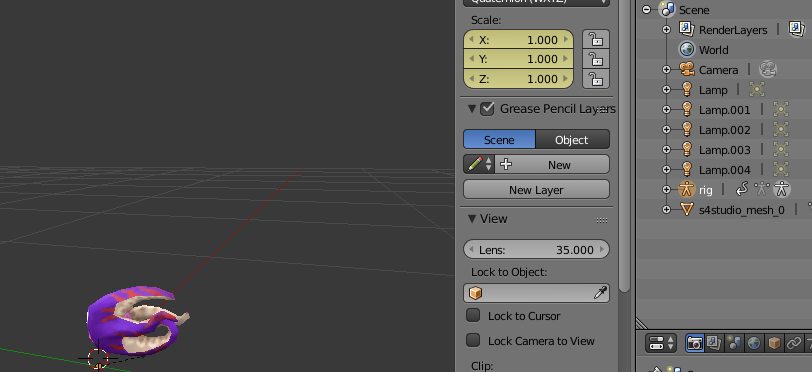Toggle the Scale Y lock

coord(596,59)
